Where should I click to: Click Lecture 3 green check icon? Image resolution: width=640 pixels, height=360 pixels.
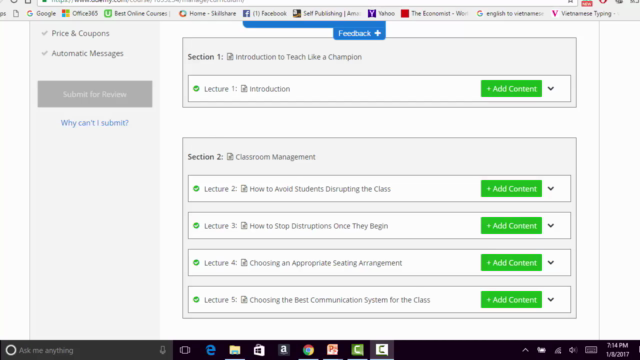(x=196, y=226)
